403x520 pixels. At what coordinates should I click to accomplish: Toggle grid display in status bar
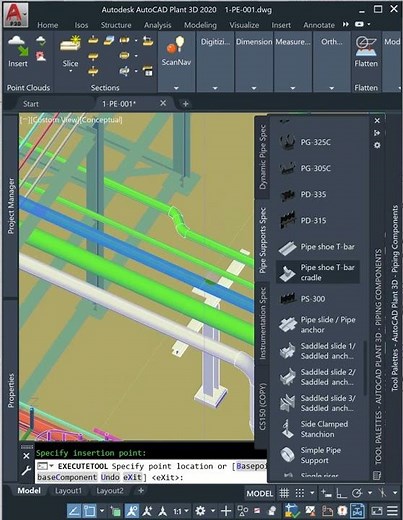pos(284,493)
